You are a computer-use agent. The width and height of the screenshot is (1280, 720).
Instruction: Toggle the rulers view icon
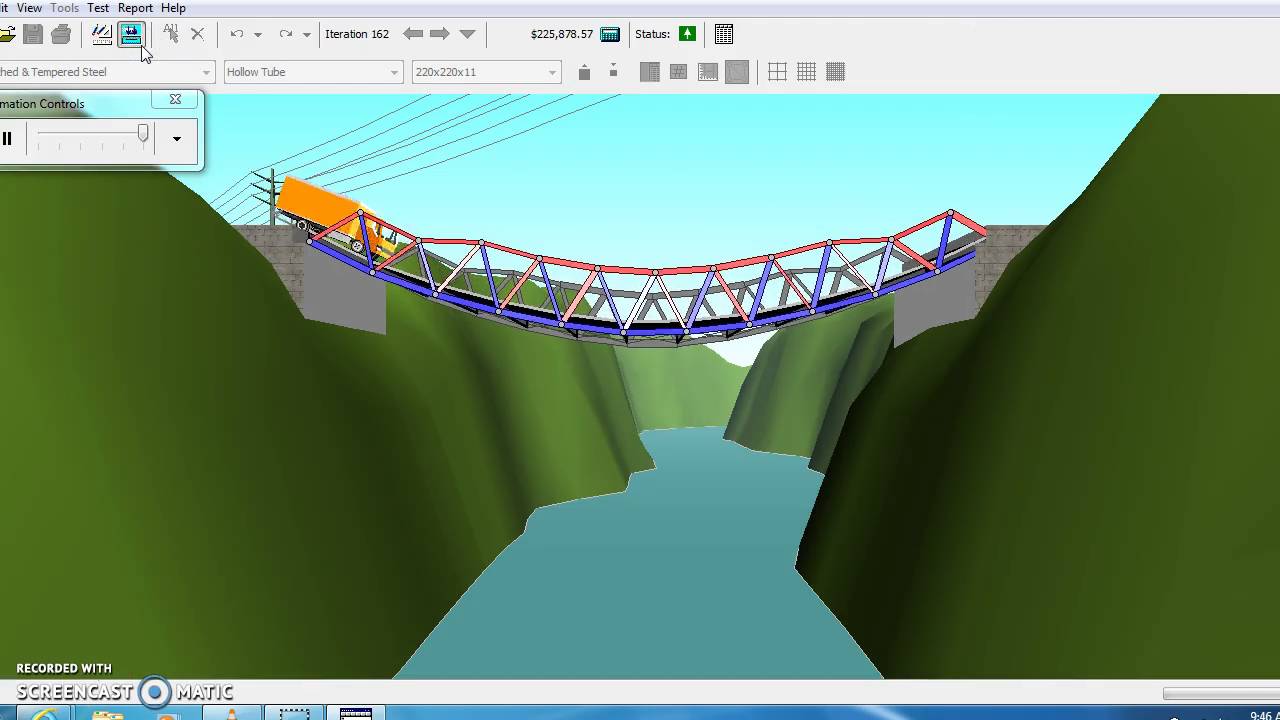point(708,72)
